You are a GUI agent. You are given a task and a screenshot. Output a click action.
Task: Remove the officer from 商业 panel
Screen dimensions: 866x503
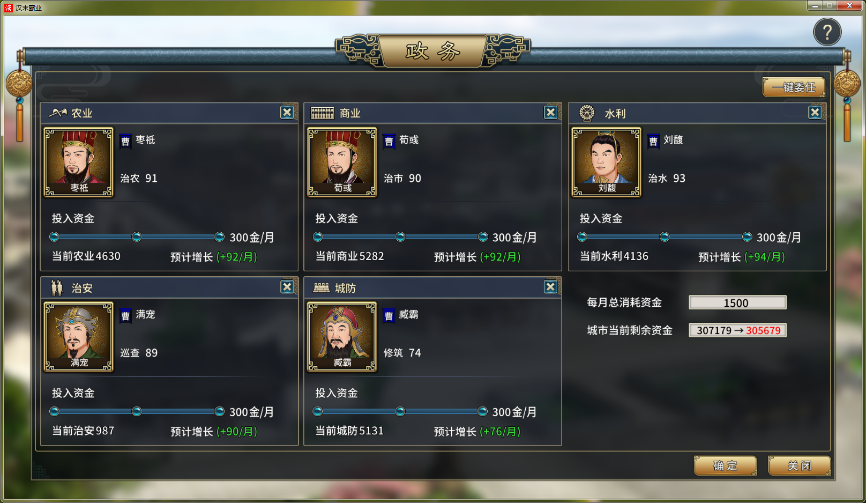click(x=550, y=113)
